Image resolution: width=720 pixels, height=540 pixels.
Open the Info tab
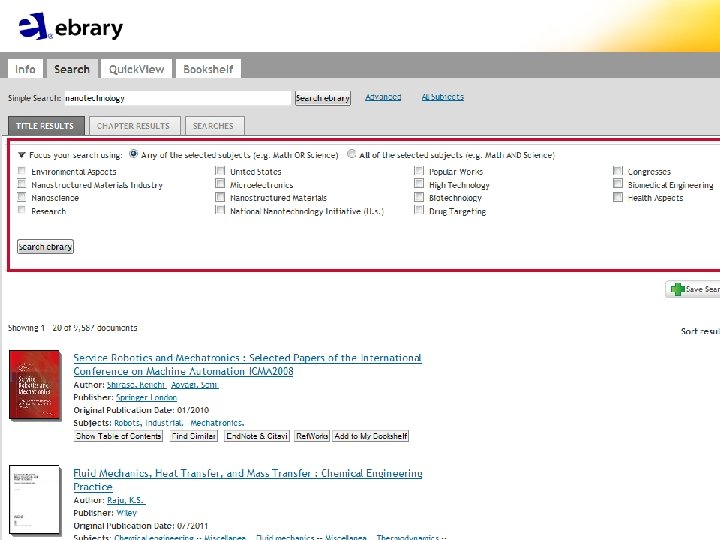[25, 69]
